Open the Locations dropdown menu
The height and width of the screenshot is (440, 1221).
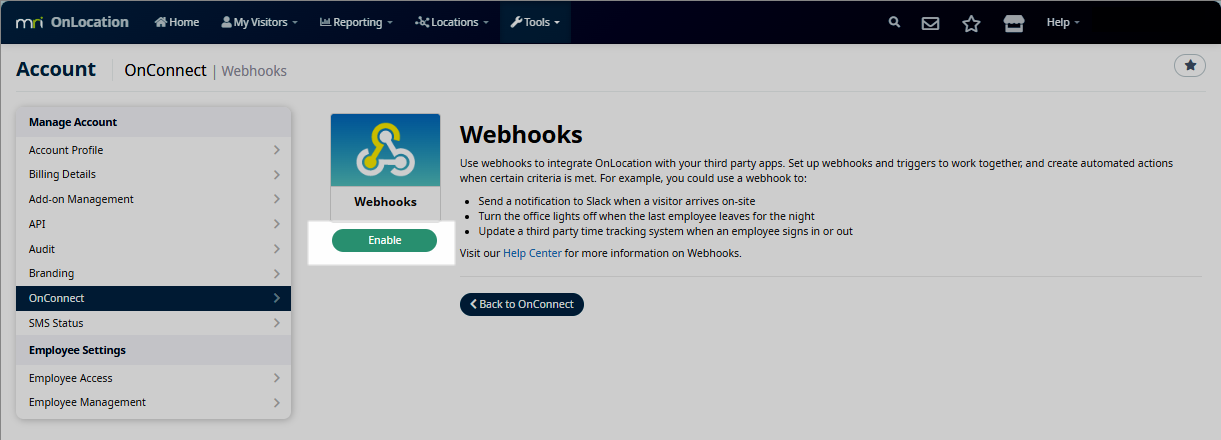coord(452,22)
